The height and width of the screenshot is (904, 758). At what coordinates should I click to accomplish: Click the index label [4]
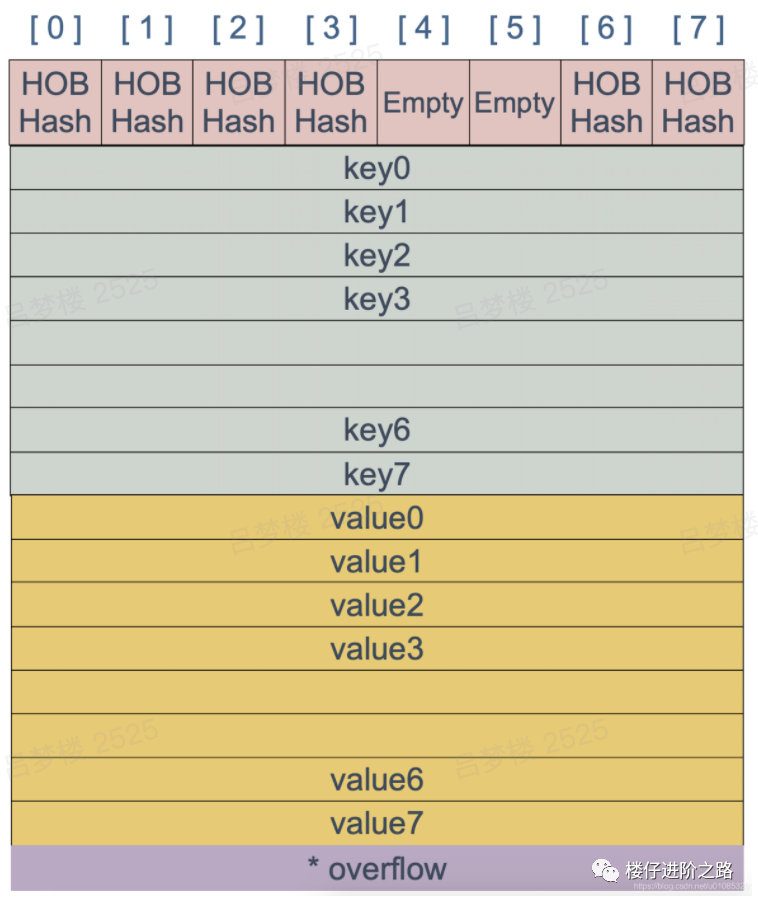click(x=424, y=29)
